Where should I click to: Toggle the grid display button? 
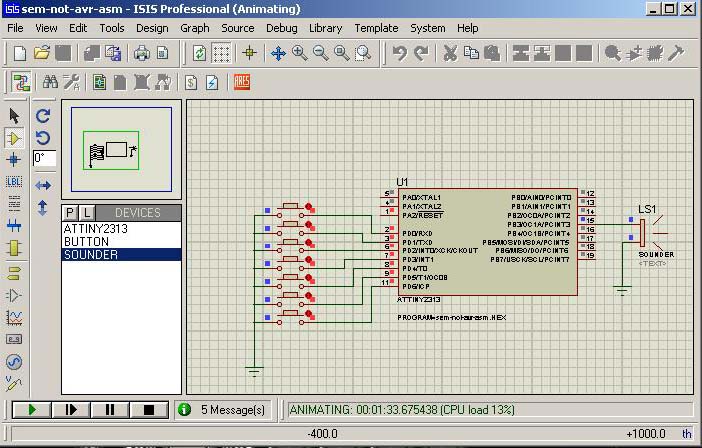(x=222, y=53)
